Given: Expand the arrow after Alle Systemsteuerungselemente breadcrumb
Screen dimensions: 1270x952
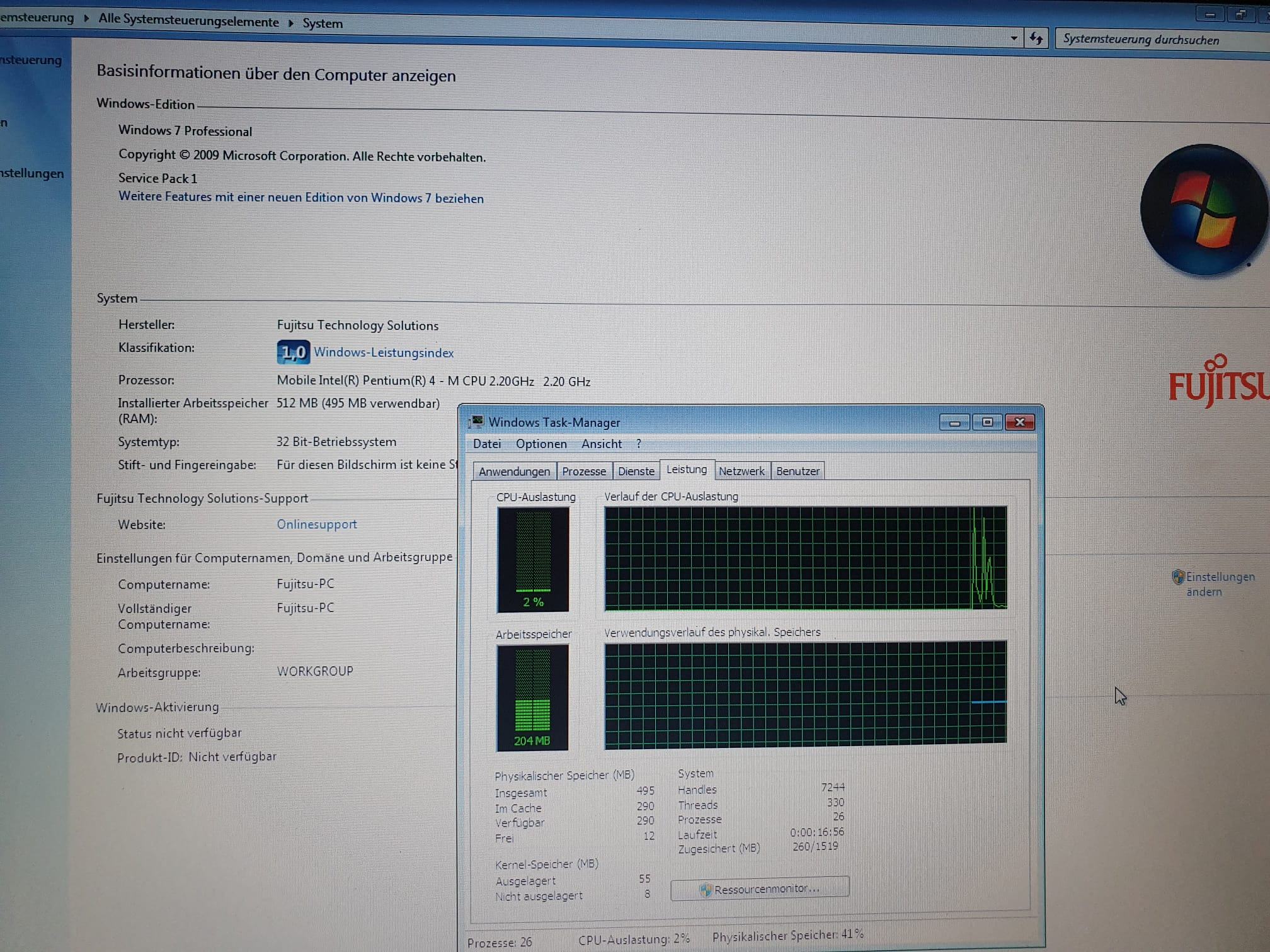Looking at the screenshot, I should 291,23.
